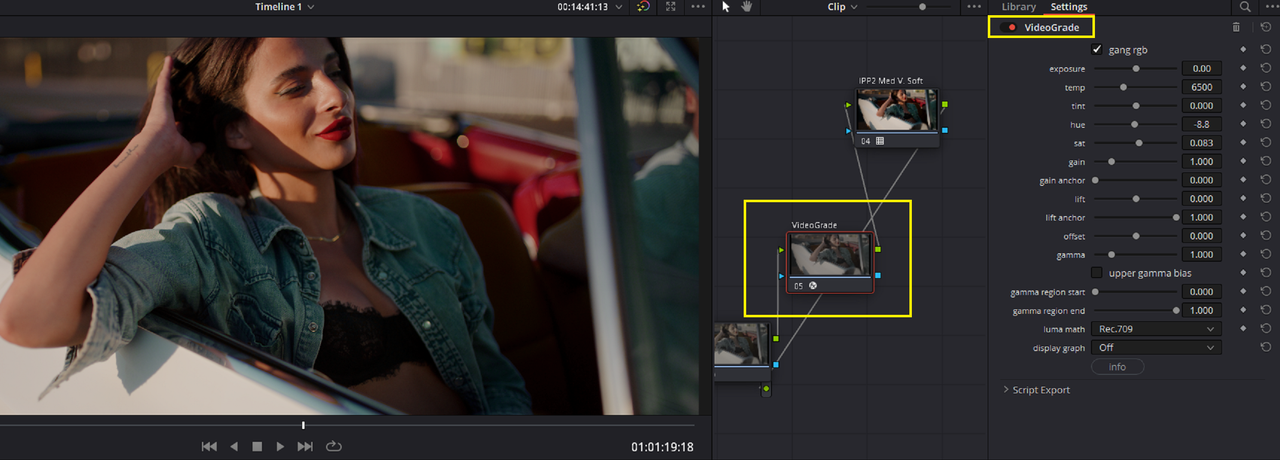This screenshot has width=1280, height=460.
Task: Select the arrow pointer tool in node editor
Action: click(x=727, y=7)
